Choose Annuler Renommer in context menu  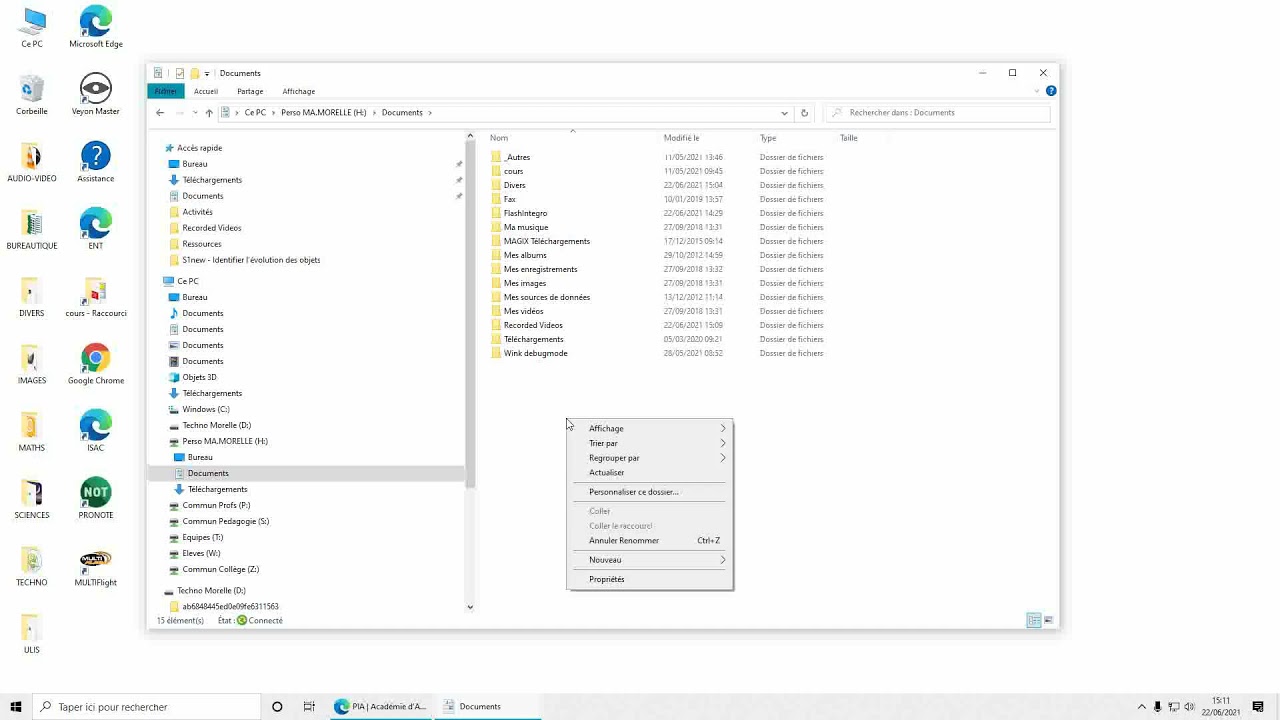pyautogui.click(x=650, y=541)
